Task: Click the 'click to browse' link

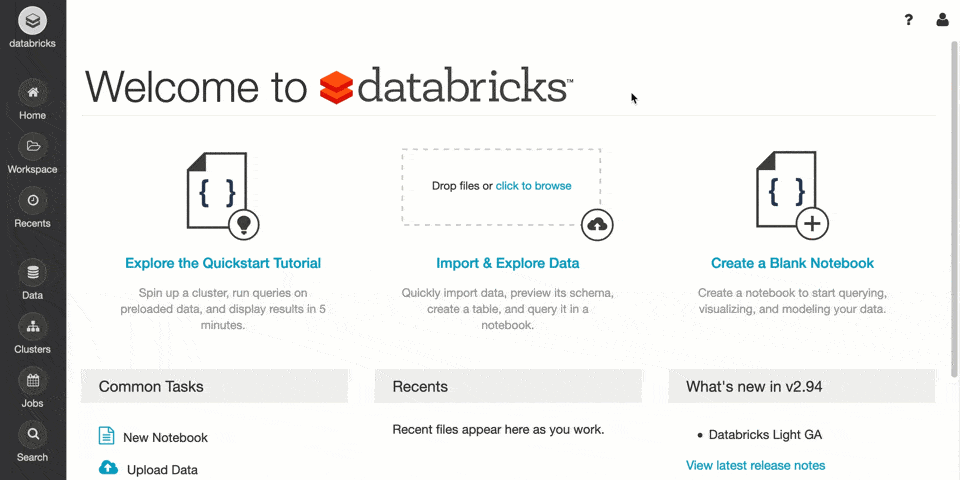Action: (533, 186)
